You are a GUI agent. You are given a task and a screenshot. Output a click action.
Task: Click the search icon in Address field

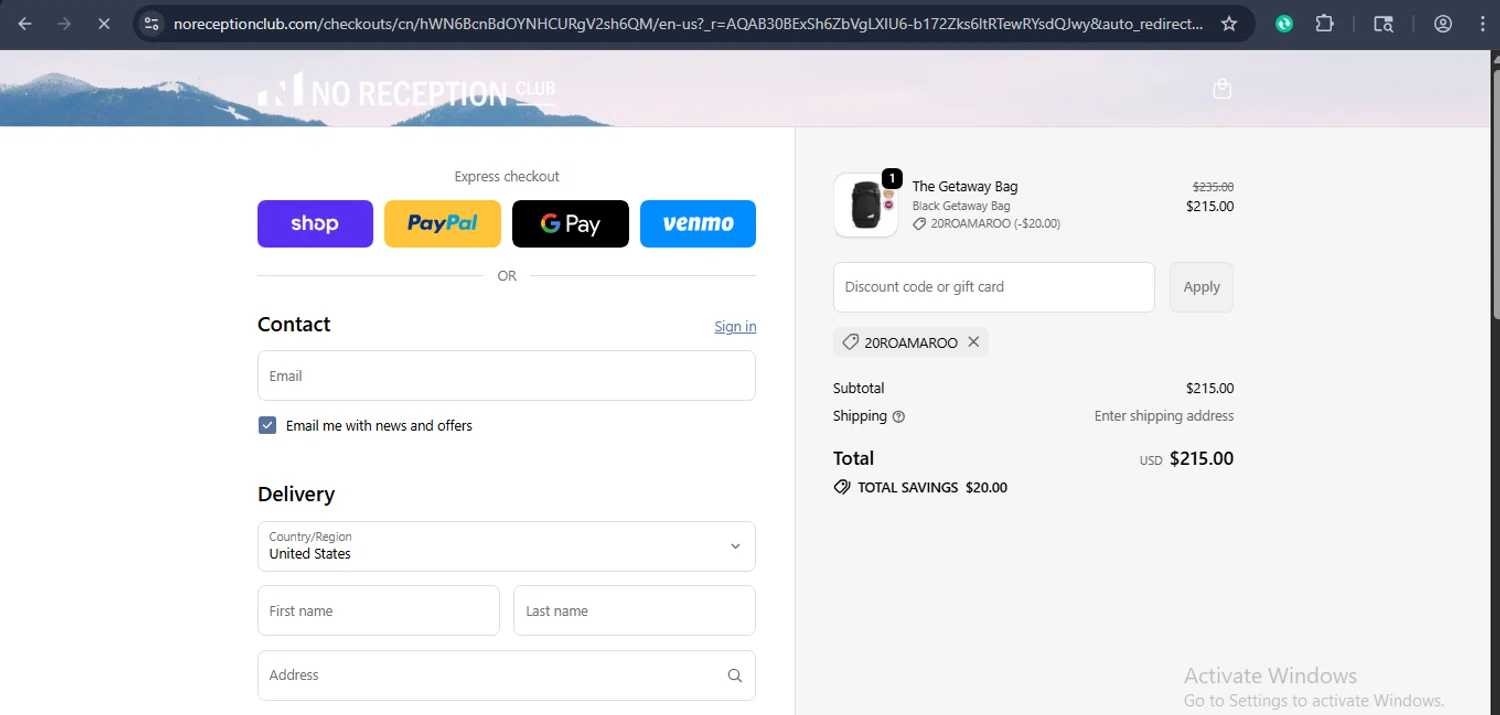point(735,676)
